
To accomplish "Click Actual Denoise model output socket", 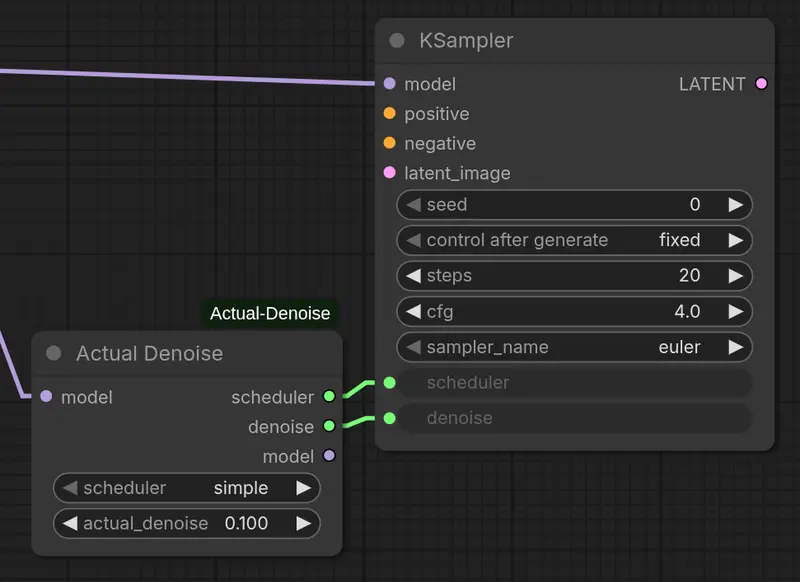I will 329,456.
